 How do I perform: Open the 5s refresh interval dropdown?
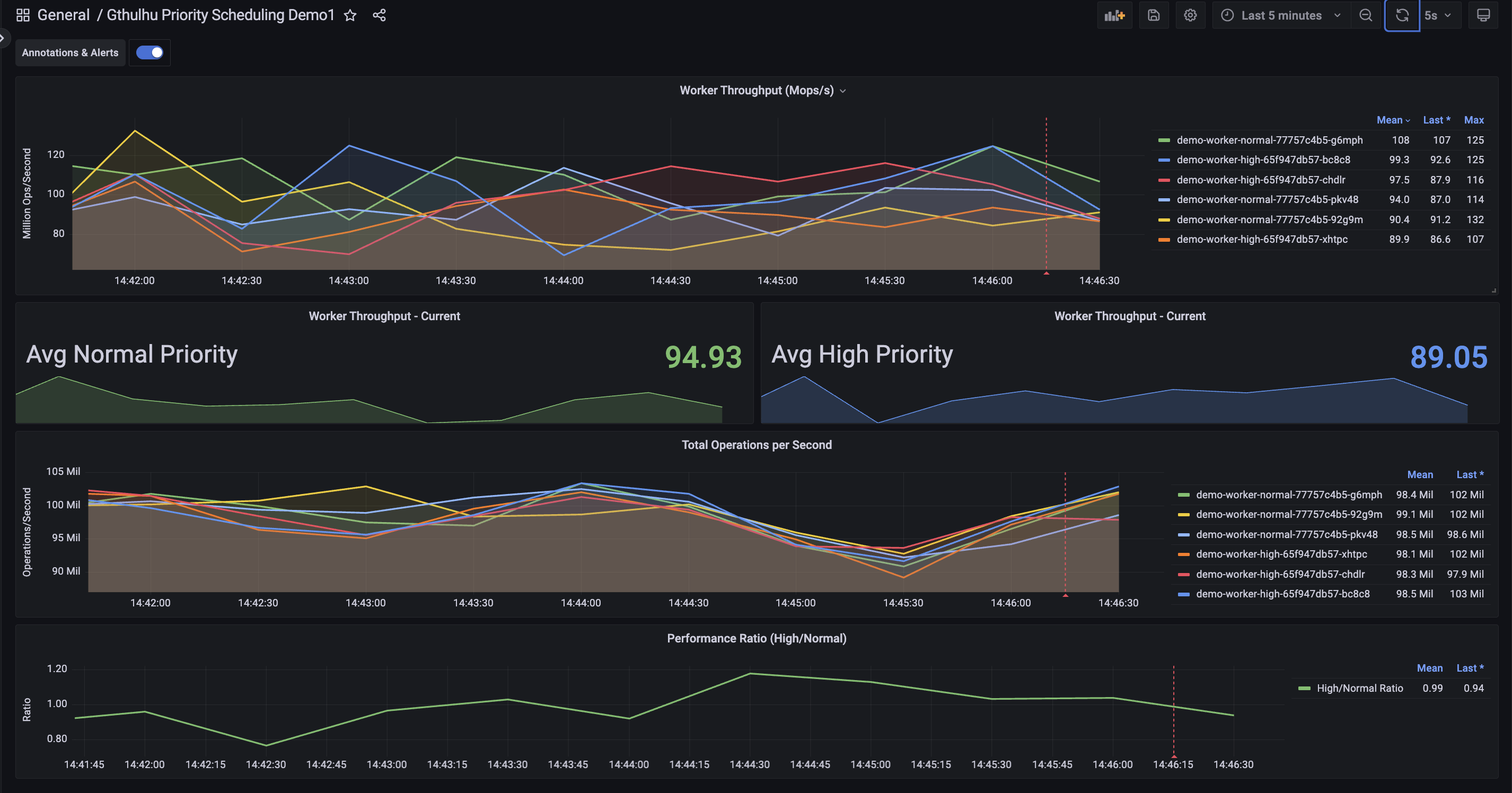coord(1437,15)
